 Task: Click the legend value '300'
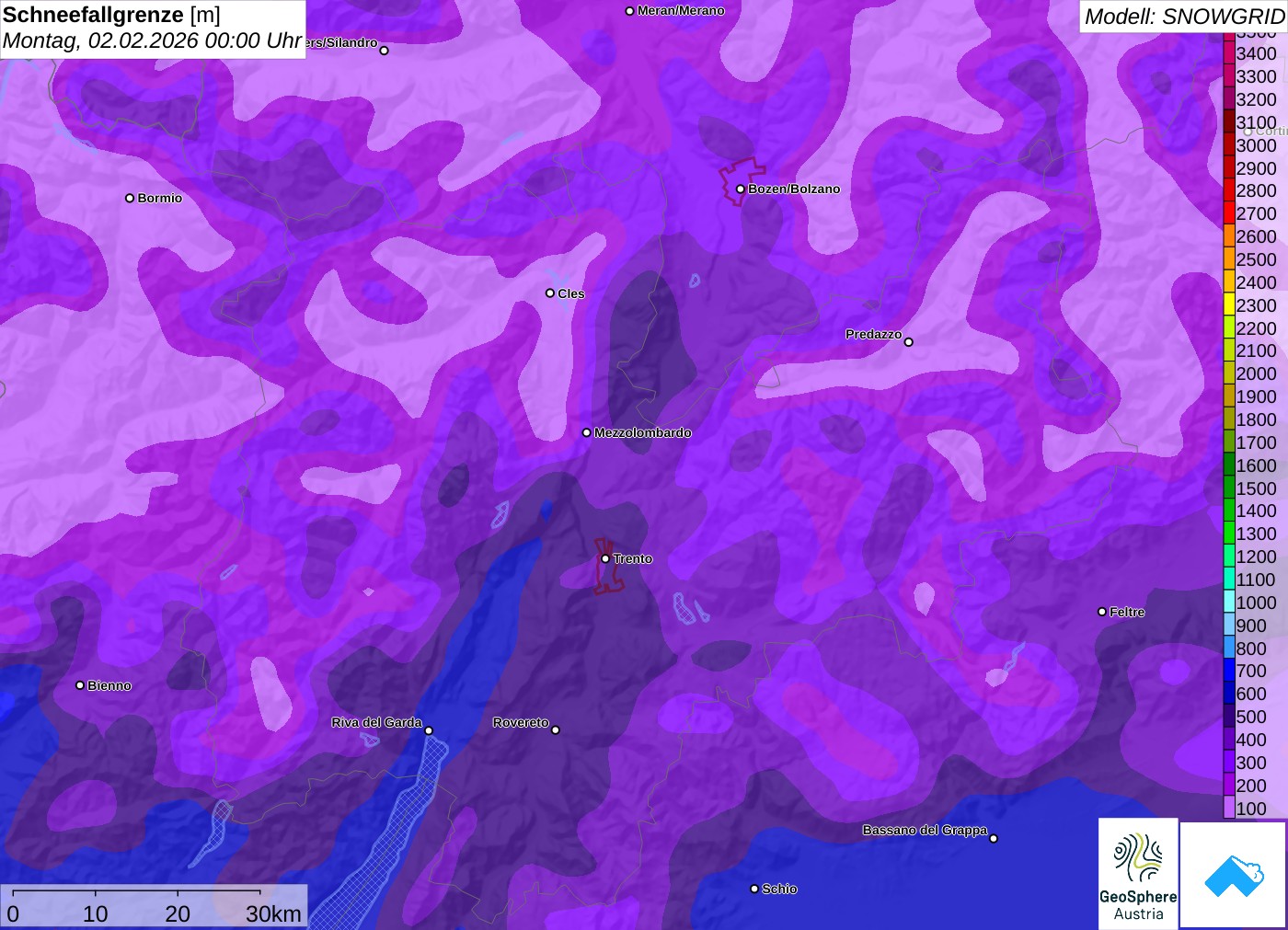pos(1251,763)
